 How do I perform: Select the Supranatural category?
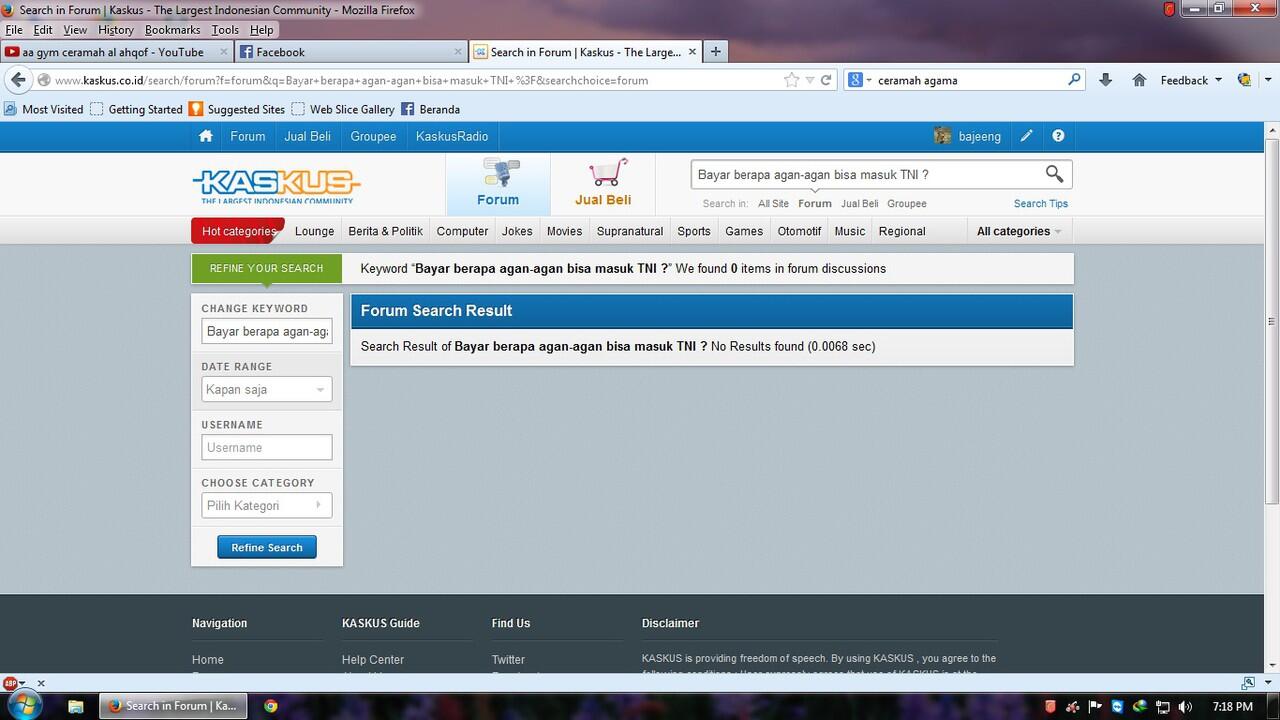[x=630, y=231]
